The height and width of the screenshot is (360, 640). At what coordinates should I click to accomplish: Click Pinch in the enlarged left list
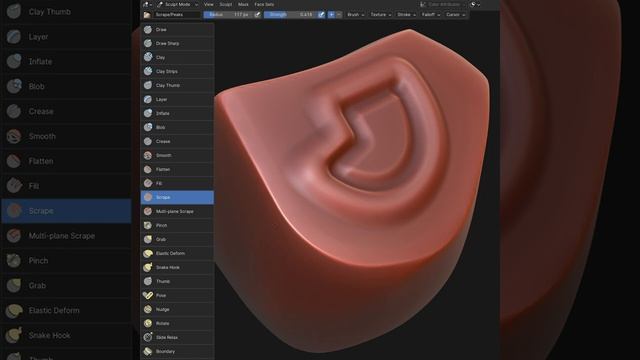67,261
